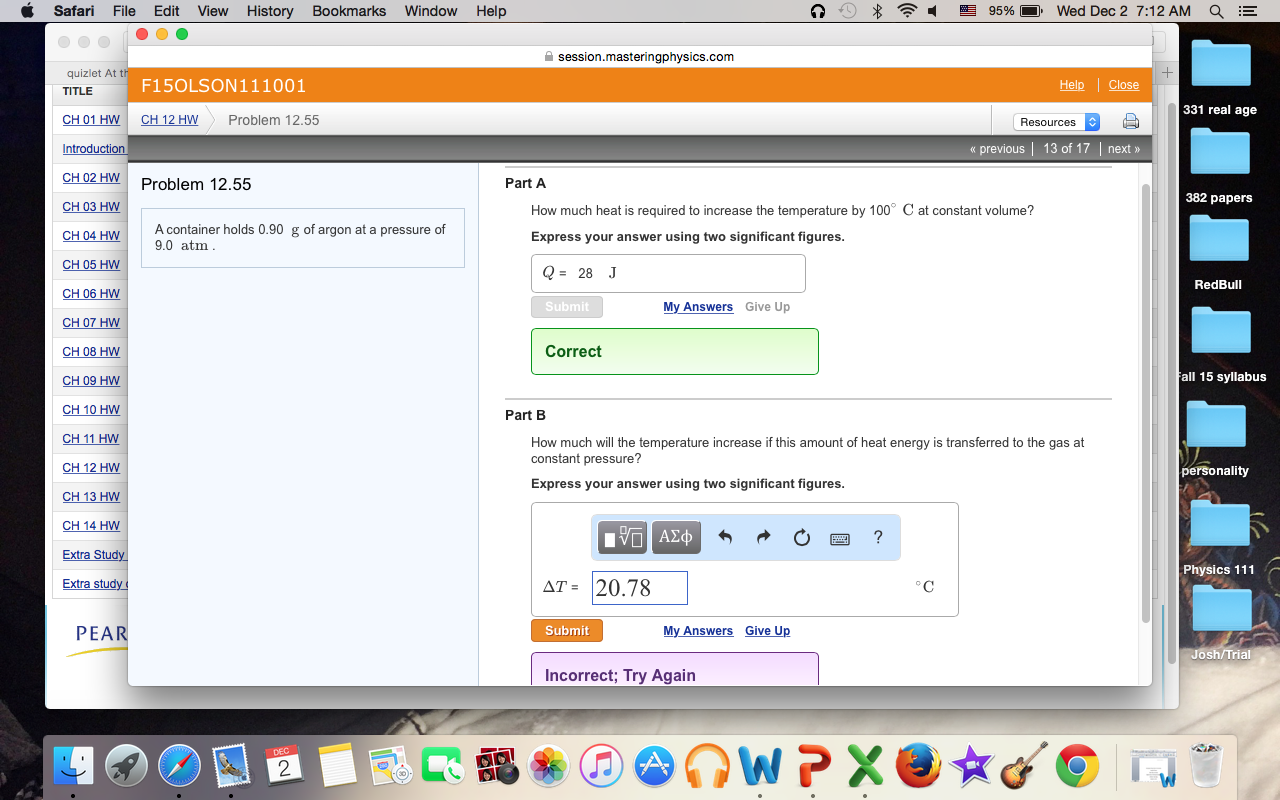Open Safari compass icon in dock
Image resolution: width=1280 pixels, height=800 pixels.
180,766
